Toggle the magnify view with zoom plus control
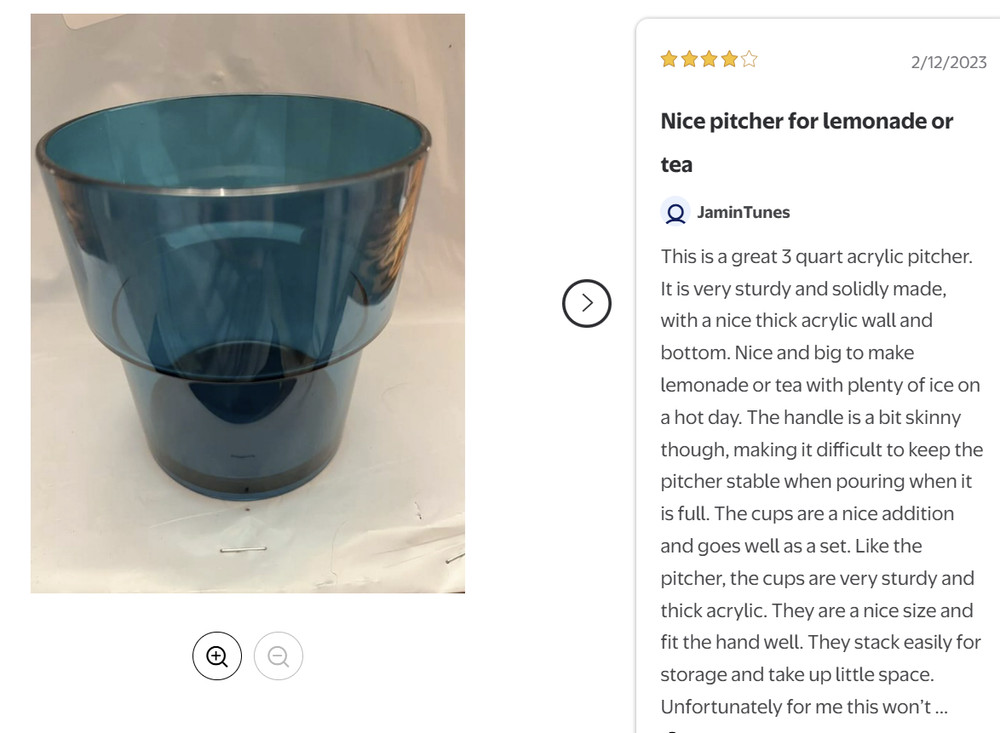 217,655
